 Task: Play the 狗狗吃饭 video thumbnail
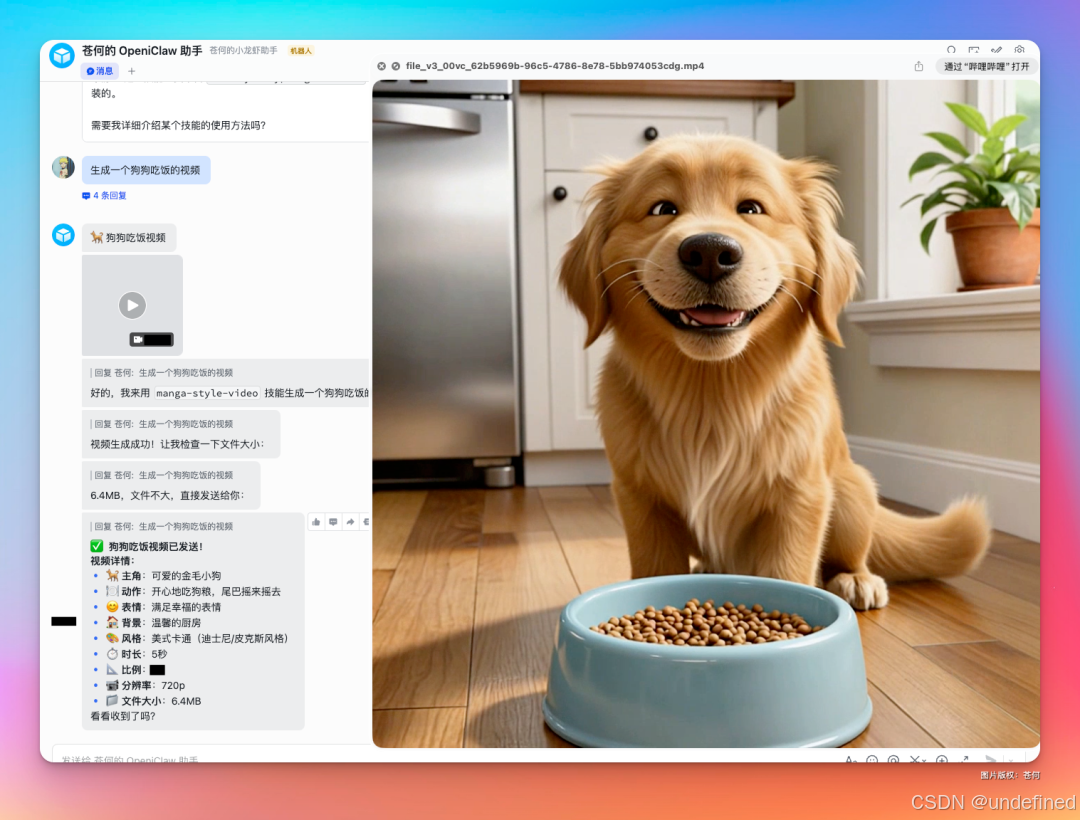(132, 305)
